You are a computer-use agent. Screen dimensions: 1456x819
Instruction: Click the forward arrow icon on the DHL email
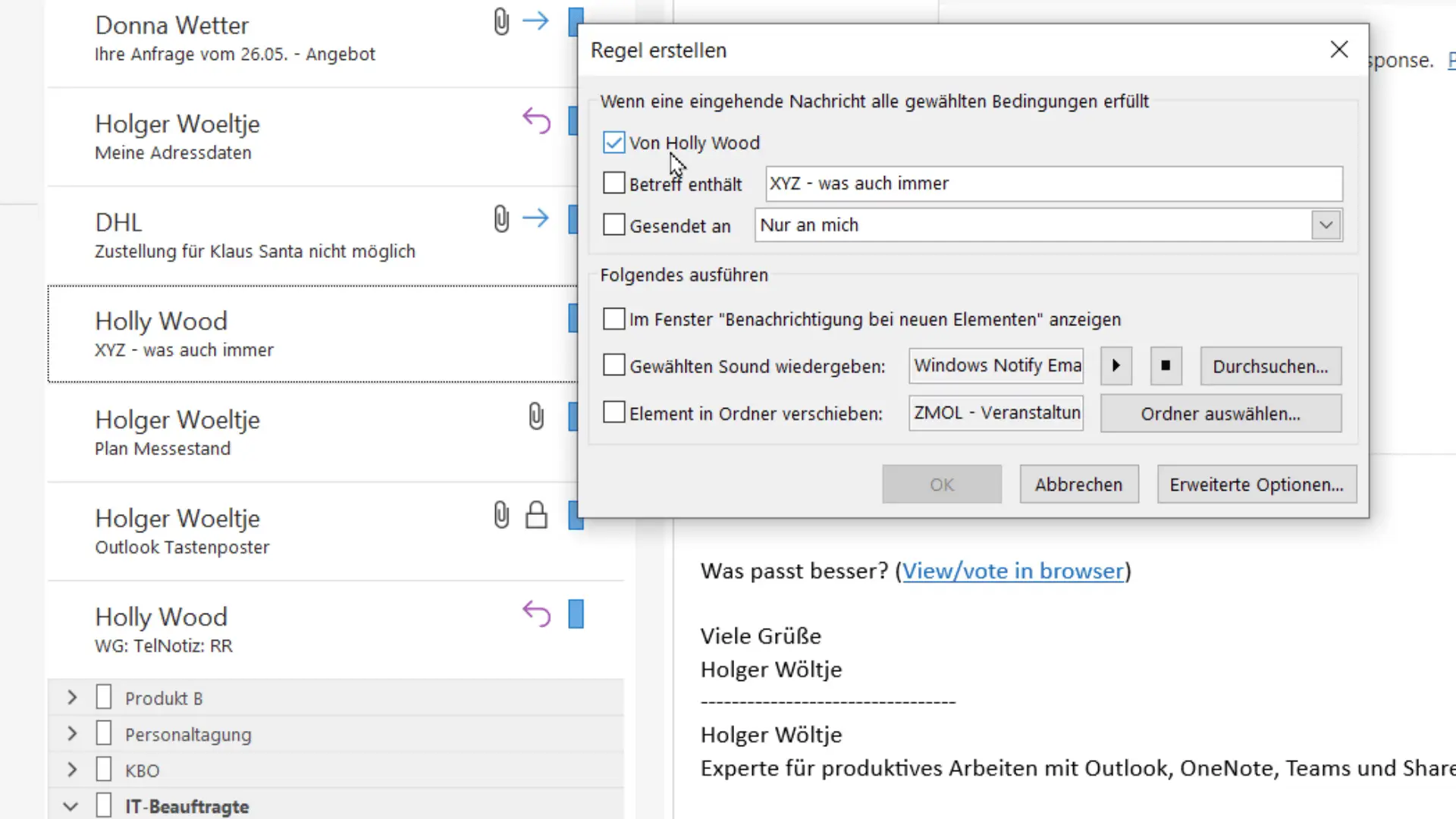coord(535,218)
